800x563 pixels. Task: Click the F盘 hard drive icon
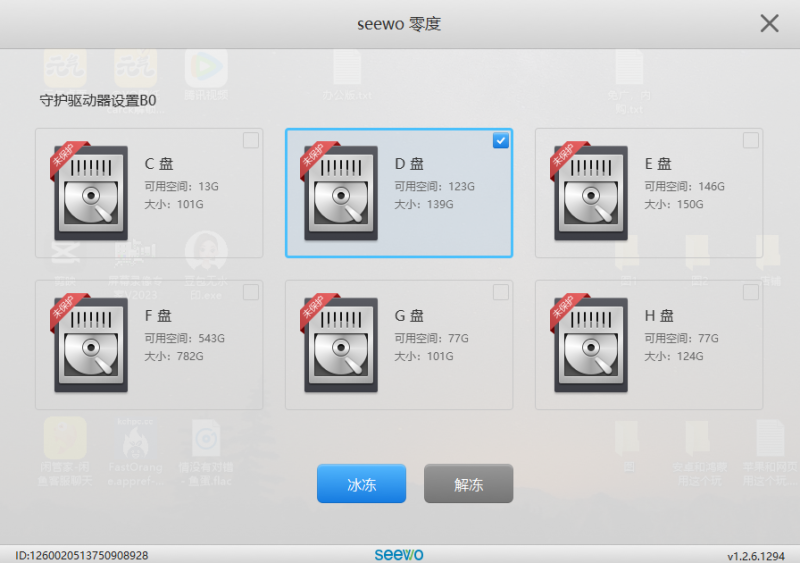click(88, 345)
